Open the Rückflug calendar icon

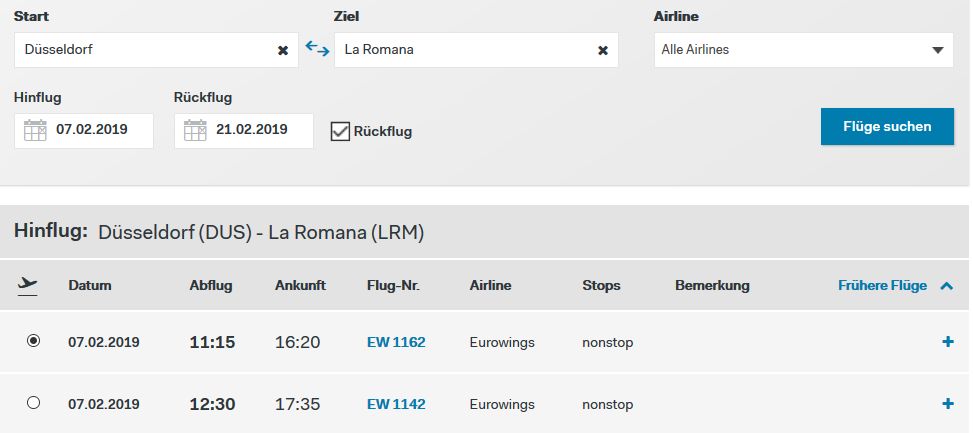(195, 130)
